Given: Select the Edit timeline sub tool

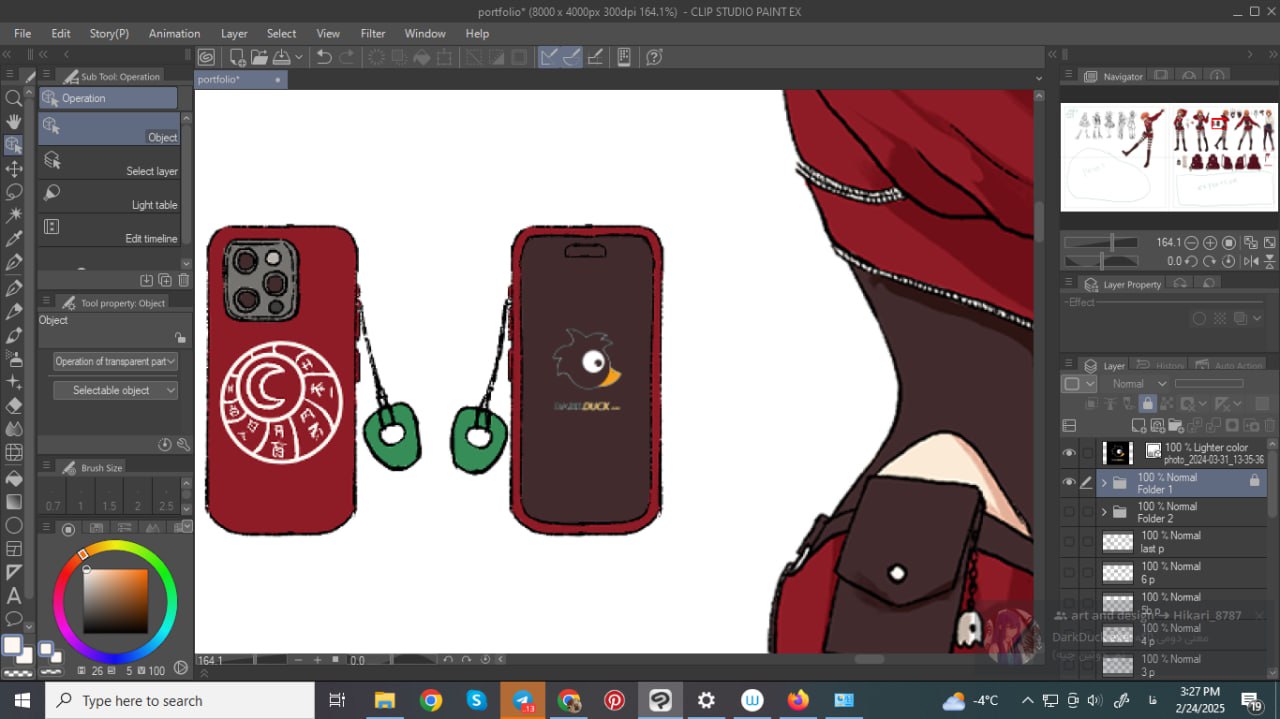Looking at the screenshot, I should (110, 229).
